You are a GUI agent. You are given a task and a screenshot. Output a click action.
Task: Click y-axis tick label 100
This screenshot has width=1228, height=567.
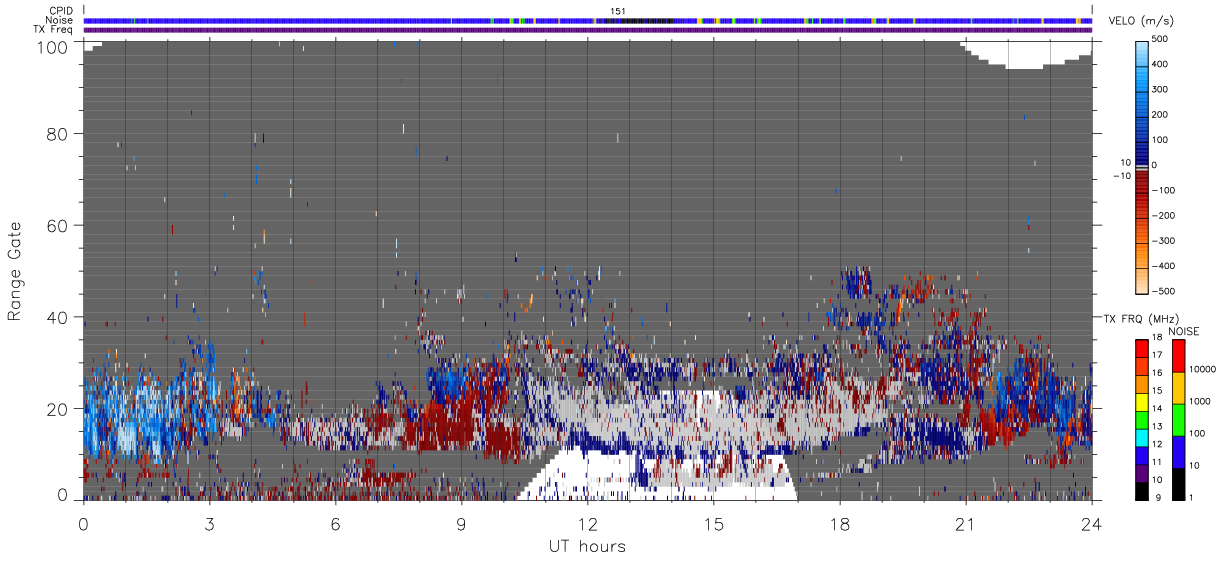click(x=53, y=46)
